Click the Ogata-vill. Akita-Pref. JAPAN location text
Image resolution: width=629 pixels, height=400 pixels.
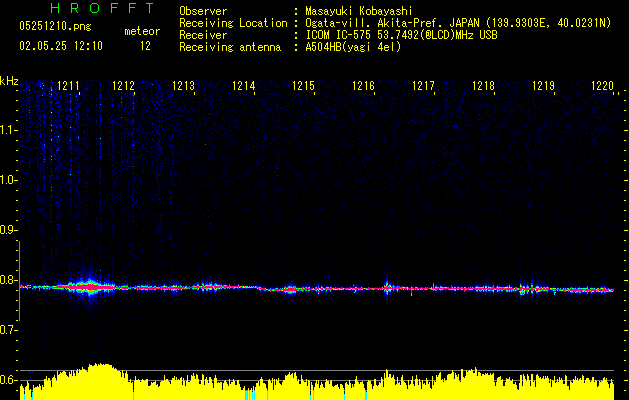[x=458, y=23]
